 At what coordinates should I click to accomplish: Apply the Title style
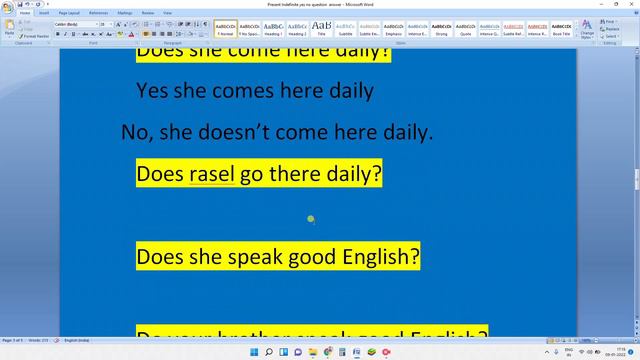[x=321, y=29]
